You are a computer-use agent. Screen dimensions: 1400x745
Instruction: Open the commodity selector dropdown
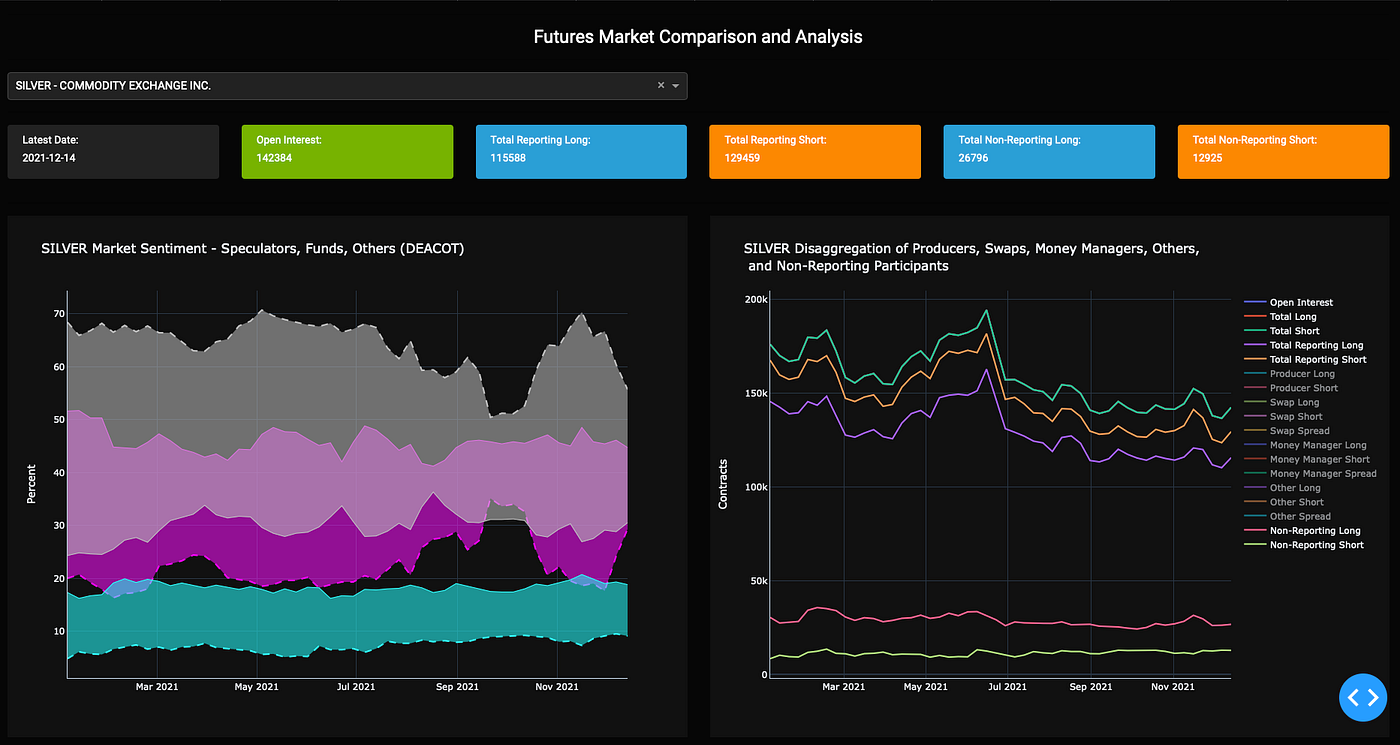pyautogui.click(x=676, y=86)
